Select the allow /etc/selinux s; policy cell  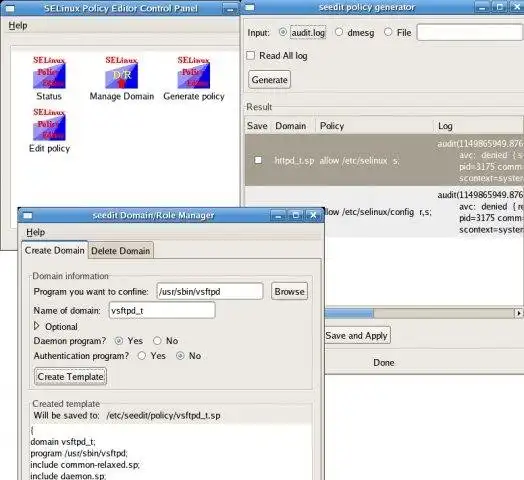(x=360, y=161)
